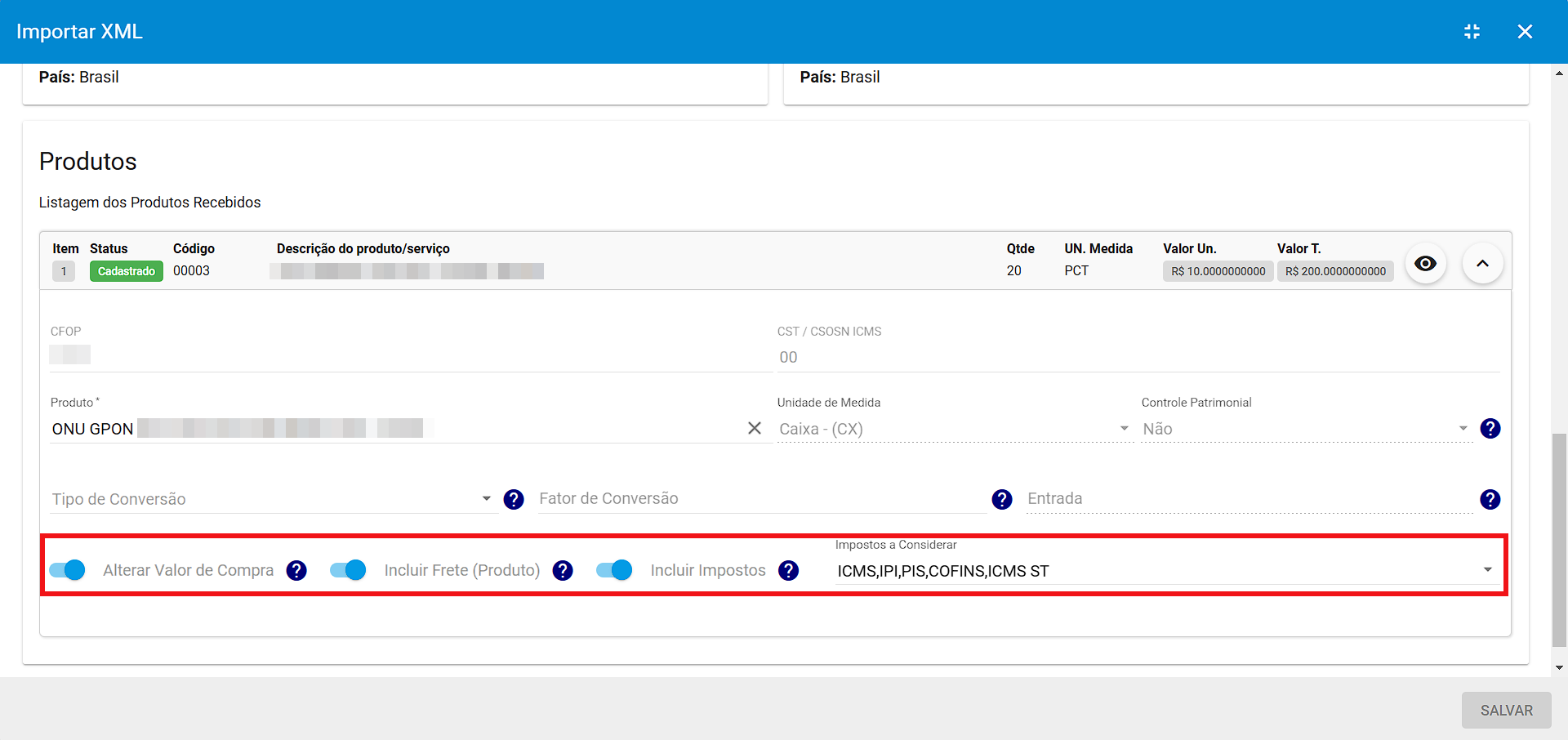Collapse item 1 product details with chevron
This screenshot has width=1568, height=740.
pyautogui.click(x=1482, y=264)
